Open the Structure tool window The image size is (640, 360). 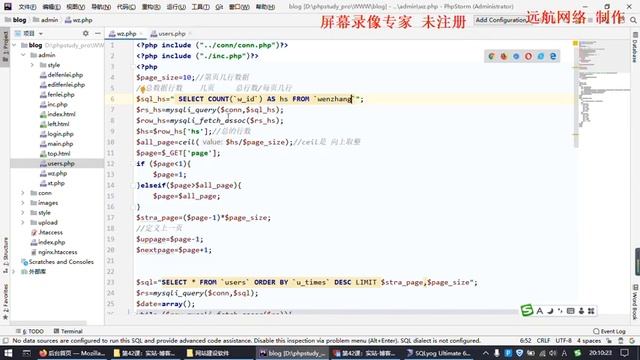click(5, 255)
